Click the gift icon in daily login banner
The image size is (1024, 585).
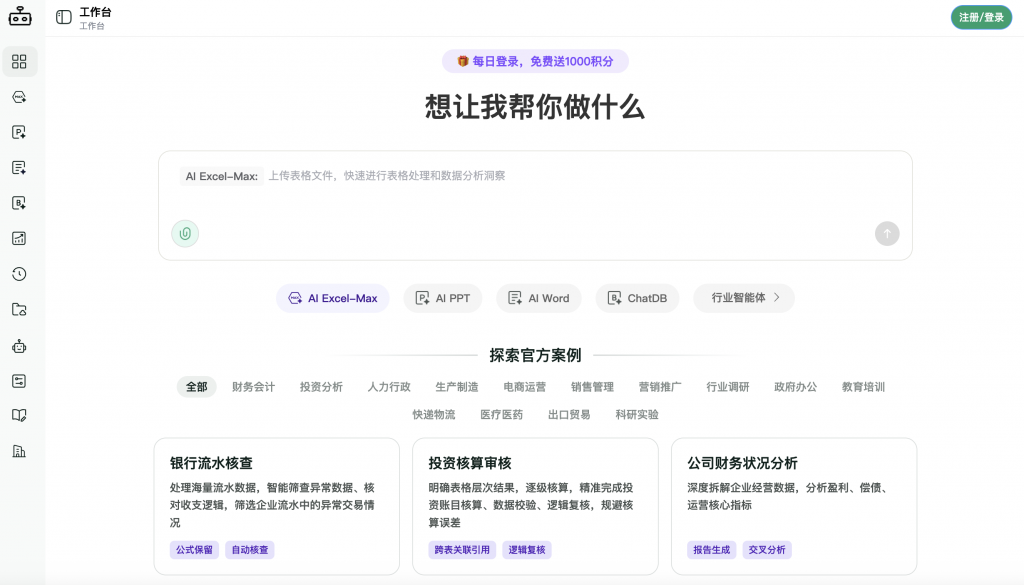[462, 61]
